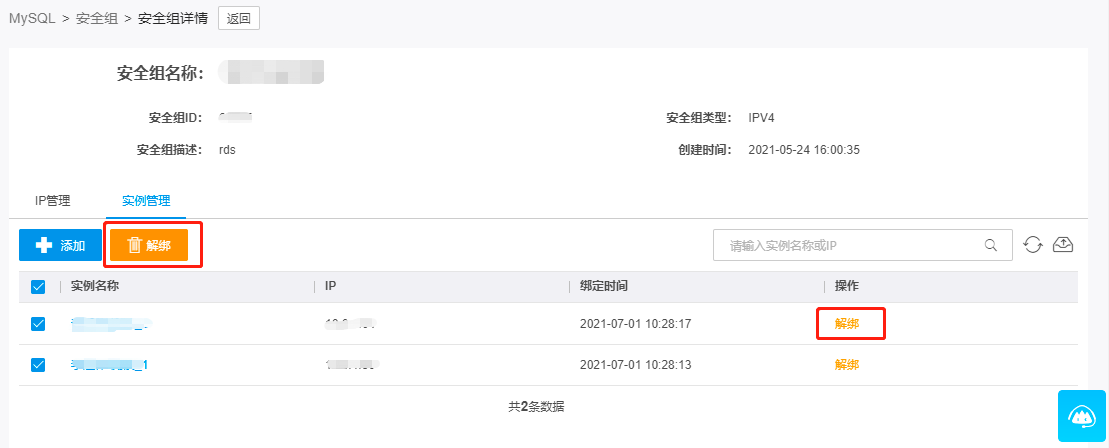Click 解绑 link for the 10:28:13 row

click(847, 365)
